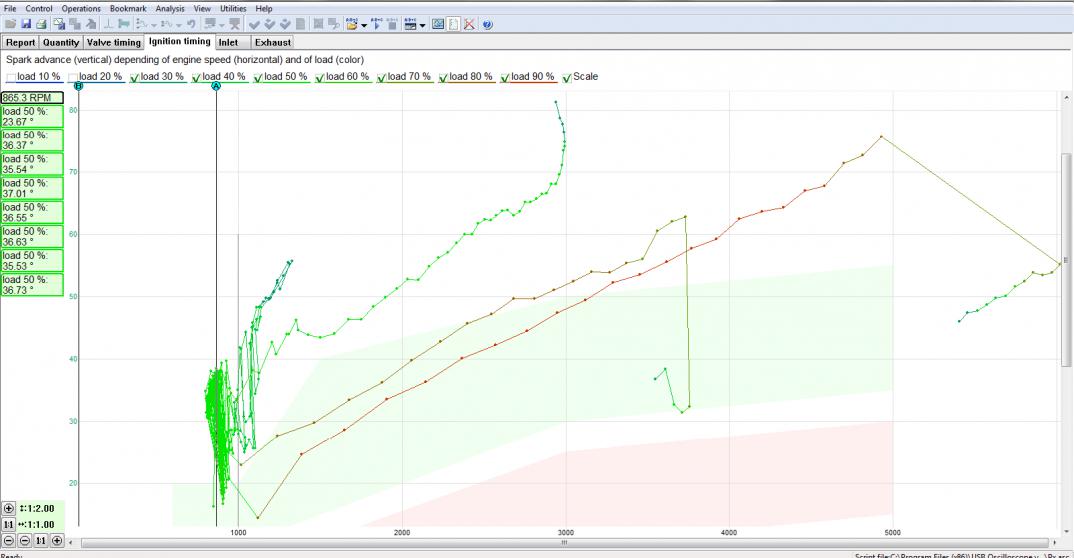This screenshot has width=1074, height=558.
Task: Click horizontal zoom-in plus at bottom
Action: (57, 540)
